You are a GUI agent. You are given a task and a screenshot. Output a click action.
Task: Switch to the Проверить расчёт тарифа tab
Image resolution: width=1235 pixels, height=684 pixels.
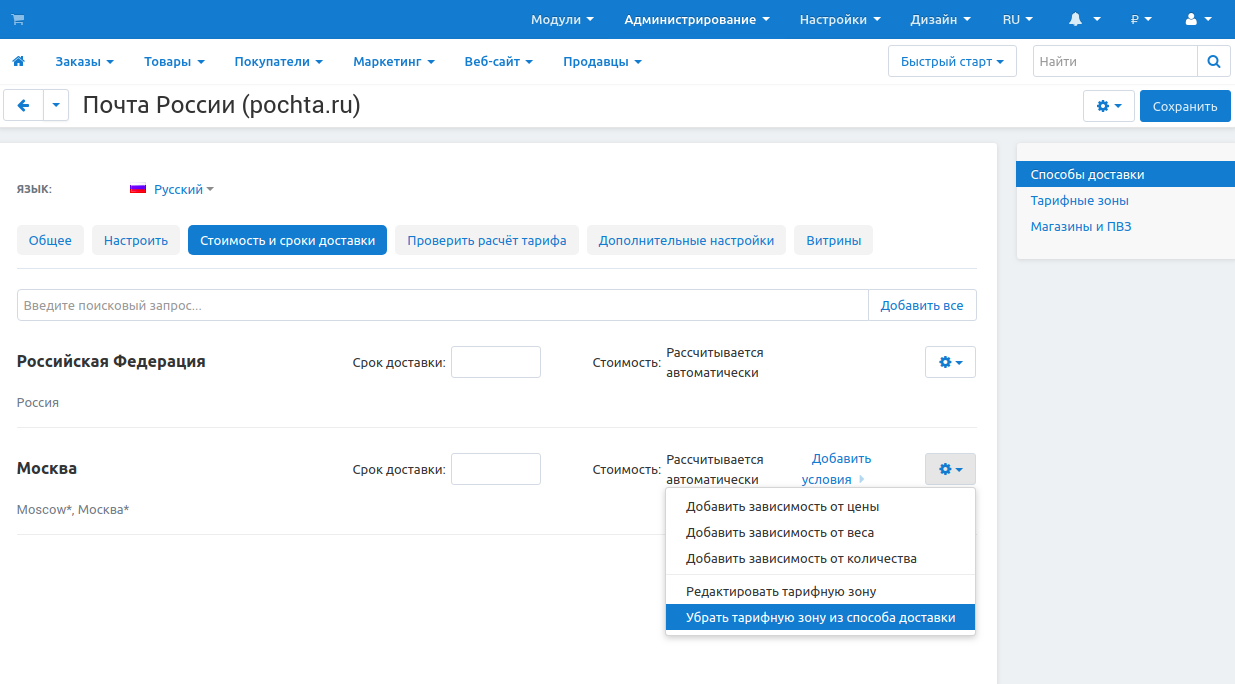(486, 240)
